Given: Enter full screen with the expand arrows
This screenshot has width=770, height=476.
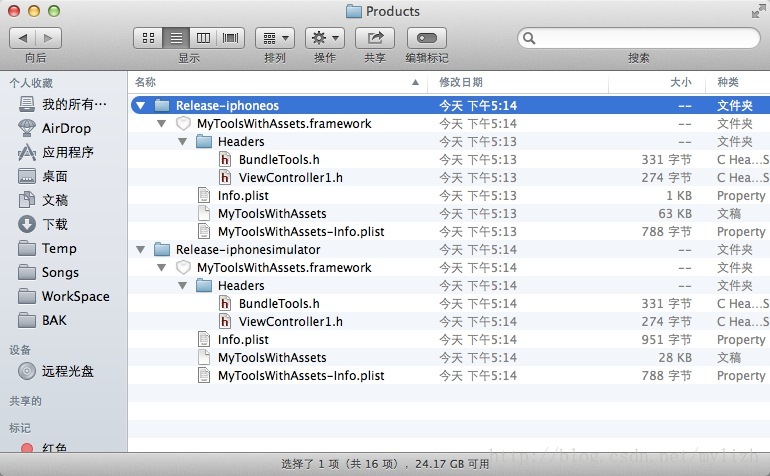Looking at the screenshot, I should point(758,11).
